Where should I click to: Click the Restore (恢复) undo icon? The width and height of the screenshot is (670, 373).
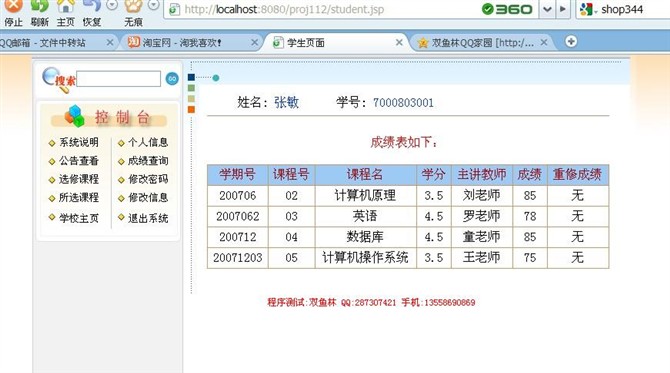click(x=92, y=6)
